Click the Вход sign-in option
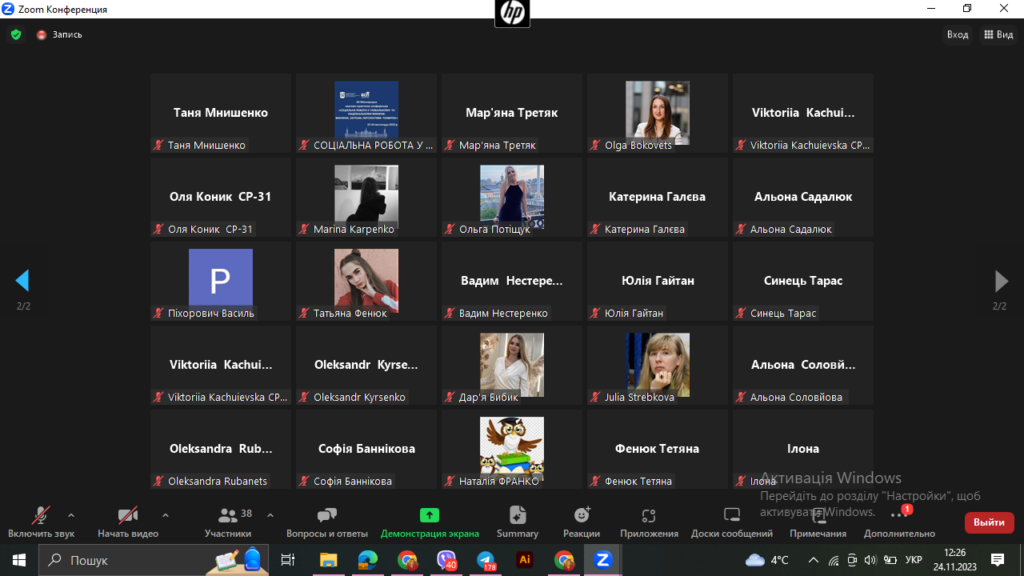Screen dimensions: 1024x576 957,34
